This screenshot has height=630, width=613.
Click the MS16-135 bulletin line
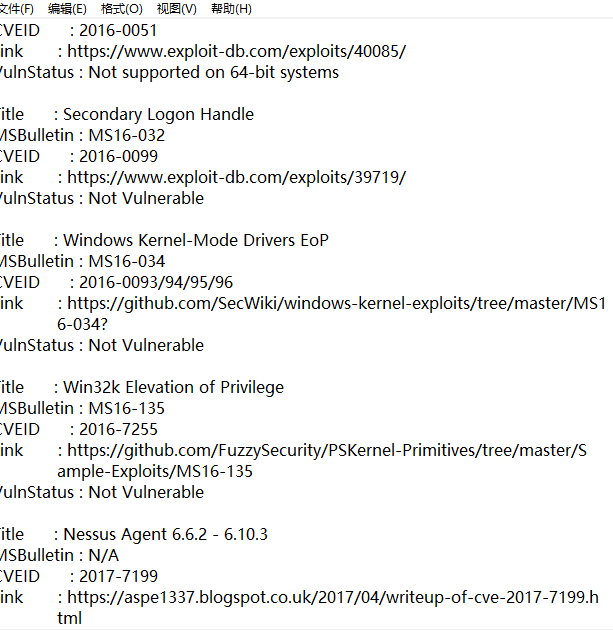tap(126, 408)
